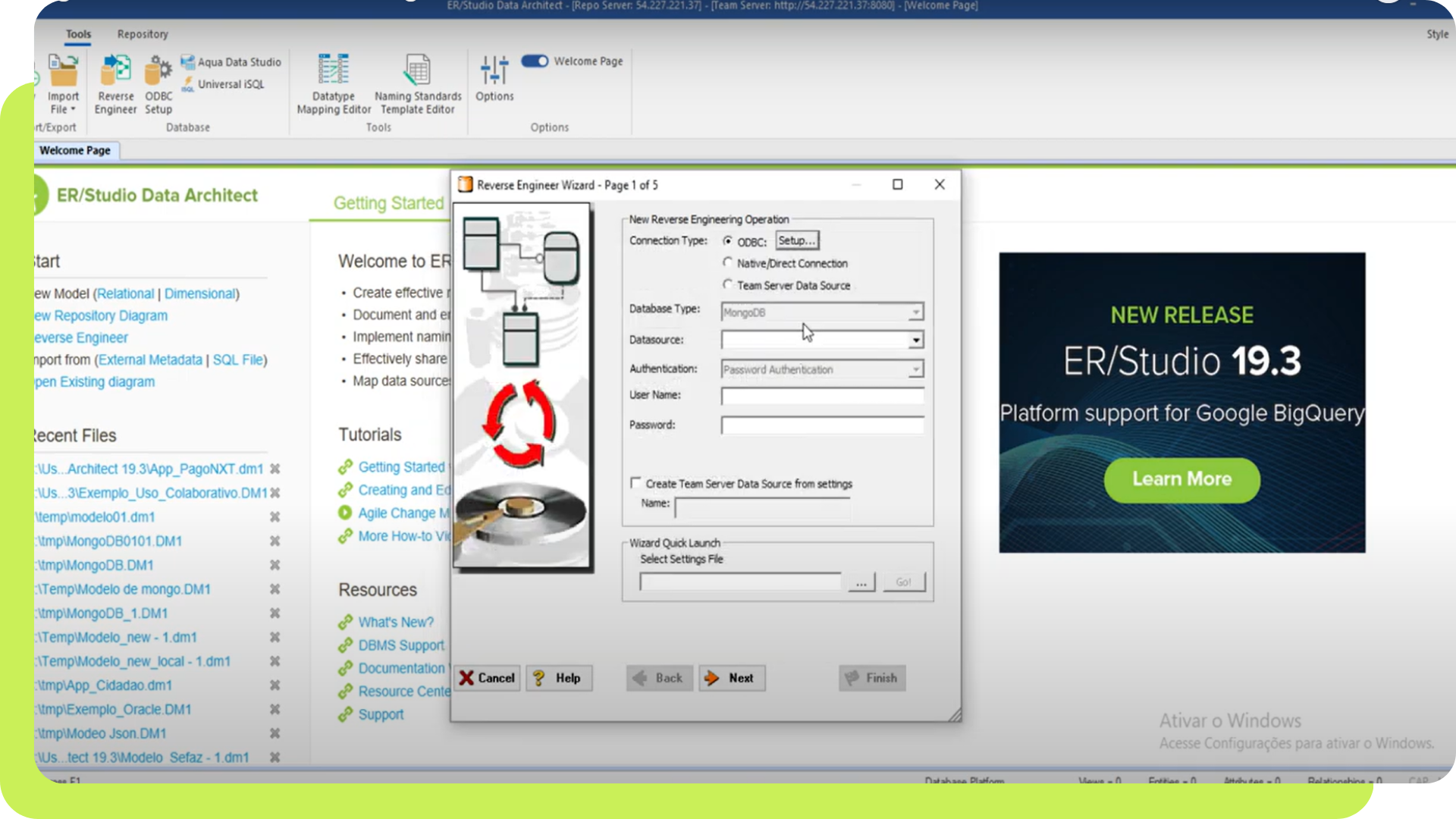
Task: Open Naming Standards Template Editor
Action: click(418, 83)
